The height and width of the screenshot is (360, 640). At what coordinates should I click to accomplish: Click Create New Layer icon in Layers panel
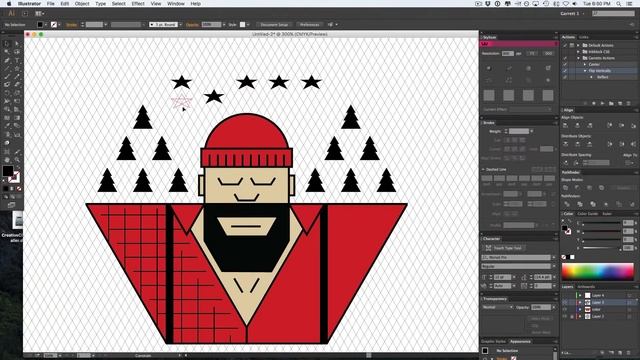pos(620,353)
